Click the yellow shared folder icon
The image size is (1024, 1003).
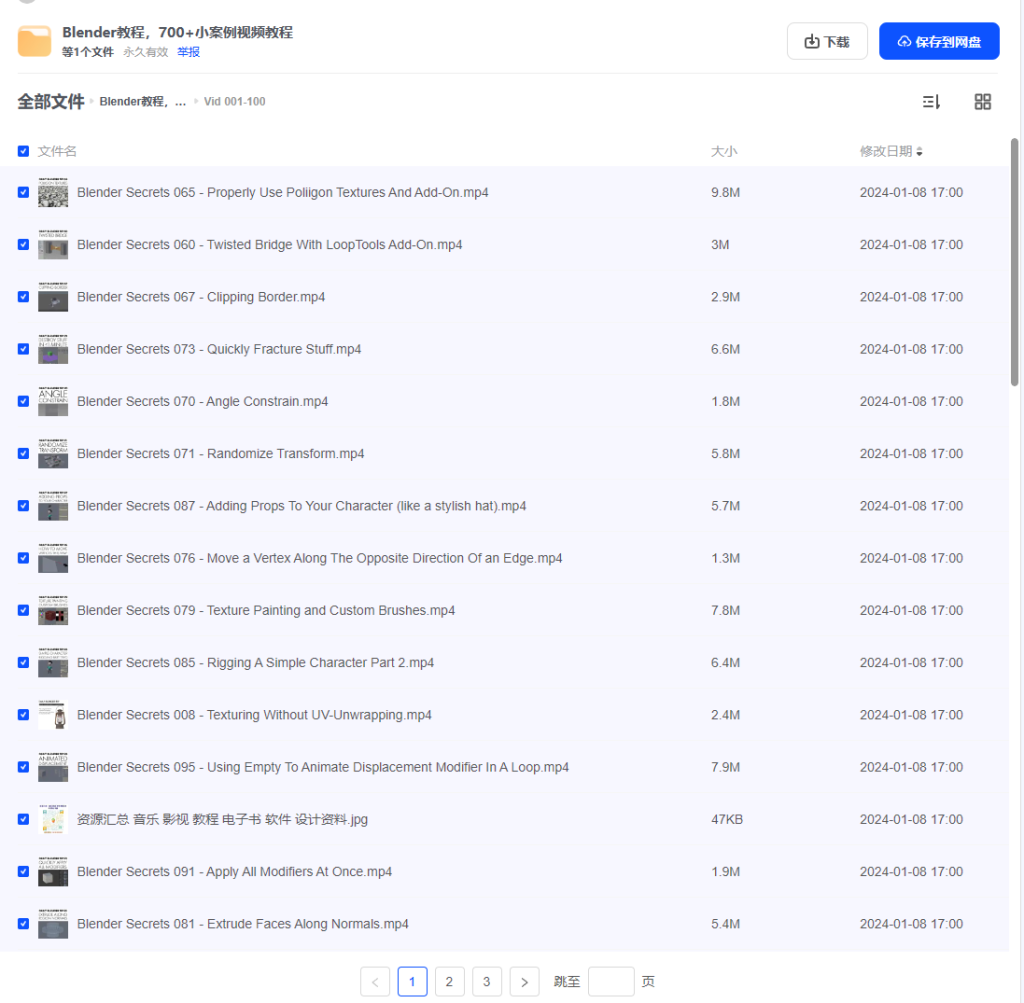(34, 41)
